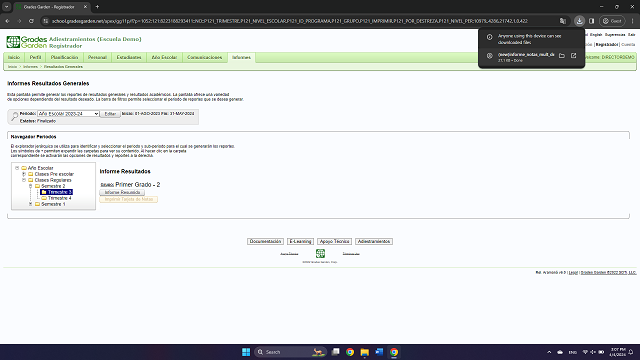Click the browser address bar URL
Image resolution: width=640 pixels, height=360 pixels.
point(289,21)
